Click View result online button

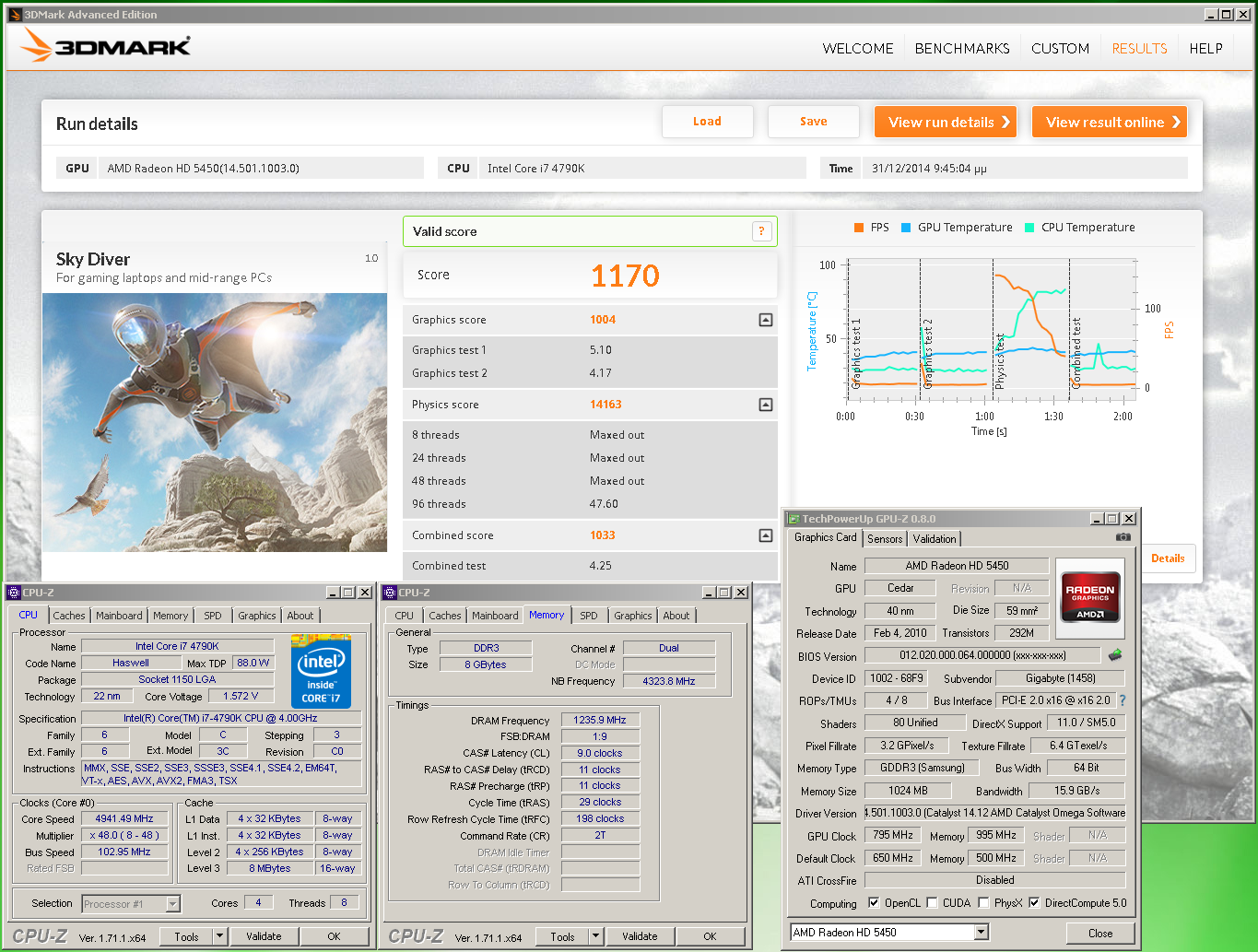tap(1110, 122)
